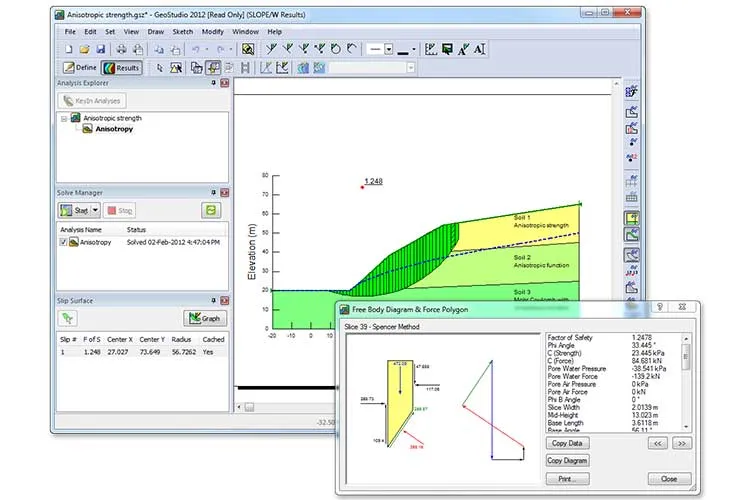Click the Copy Diagram button
The height and width of the screenshot is (500, 750).
click(567, 460)
